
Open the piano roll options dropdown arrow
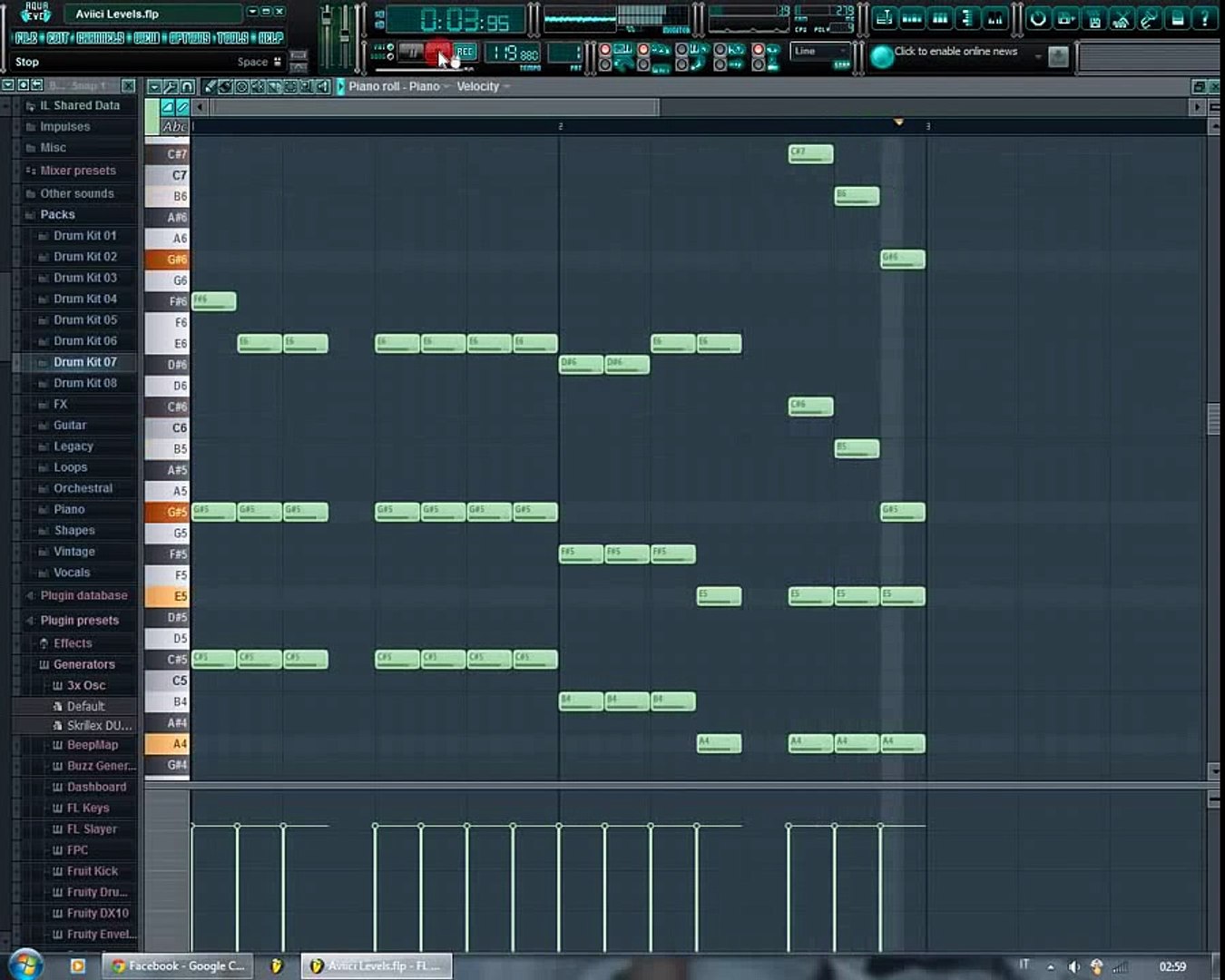point(154,86)
